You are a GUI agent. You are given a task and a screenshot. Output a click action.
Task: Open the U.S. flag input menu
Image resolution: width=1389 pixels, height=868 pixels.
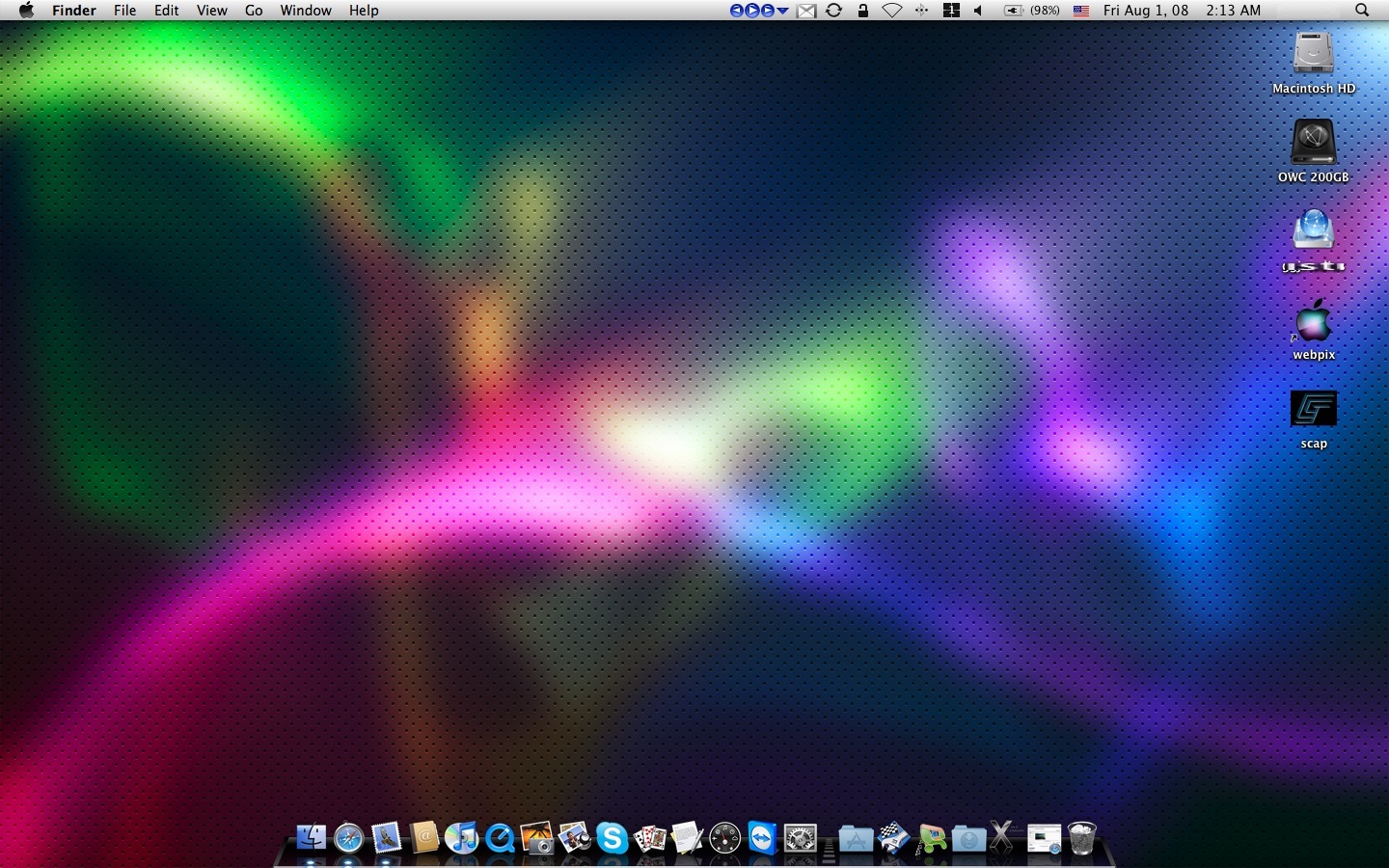(x=1081, y=11)
